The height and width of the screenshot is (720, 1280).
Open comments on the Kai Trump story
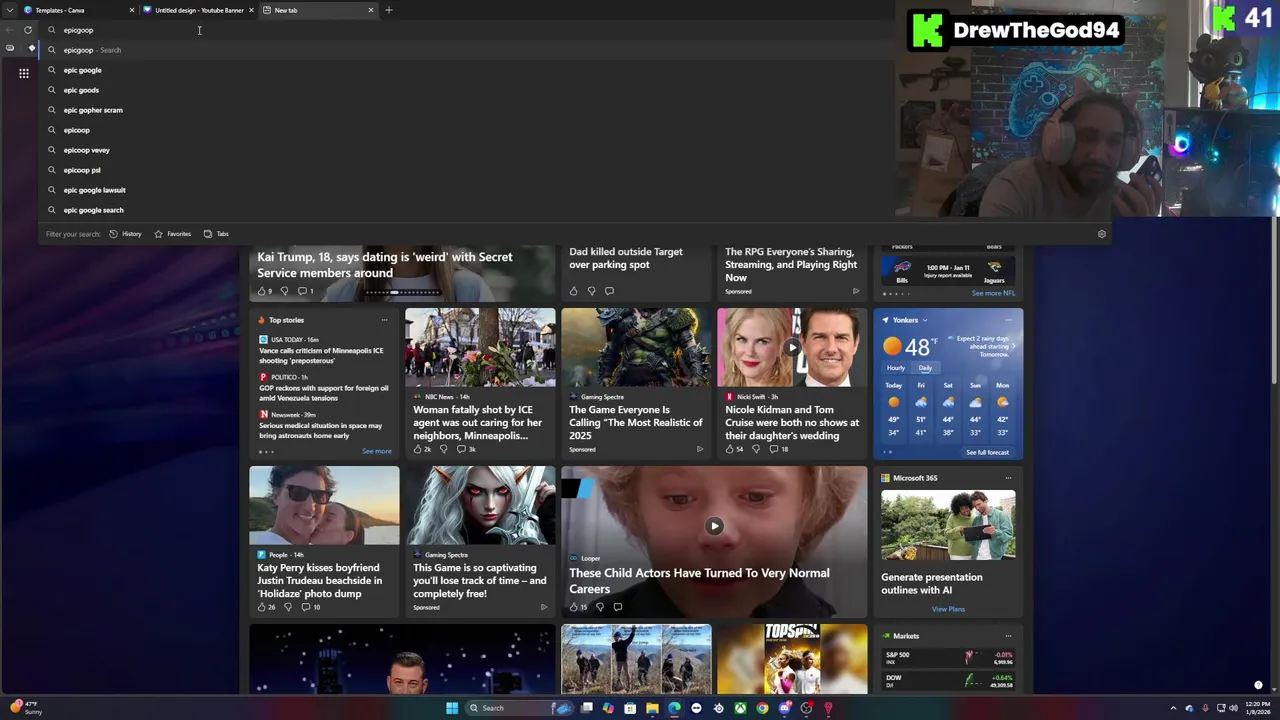306,291
